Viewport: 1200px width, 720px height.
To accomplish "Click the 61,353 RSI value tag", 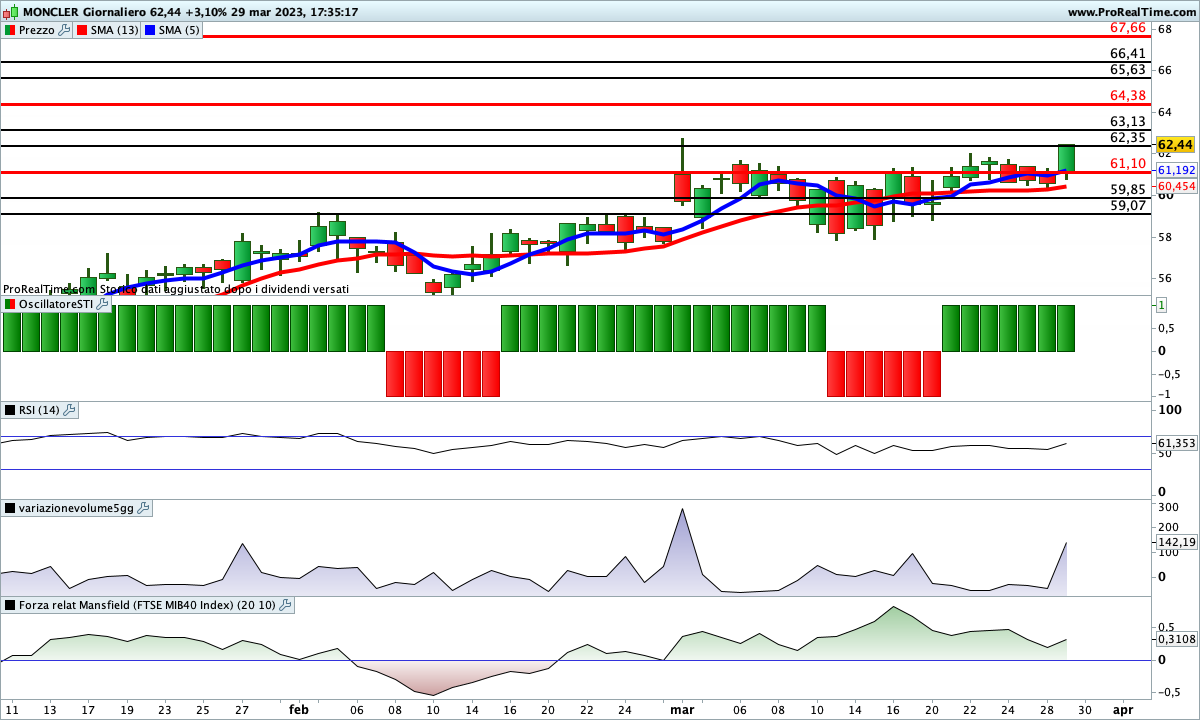I will [x=1177, y=443].
